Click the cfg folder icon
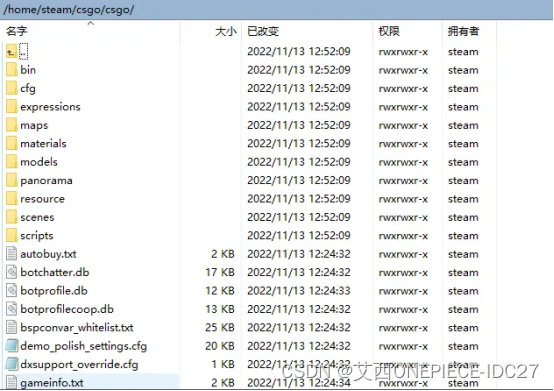Viewport: 554px width, 391px height. (x=11, y=88)
